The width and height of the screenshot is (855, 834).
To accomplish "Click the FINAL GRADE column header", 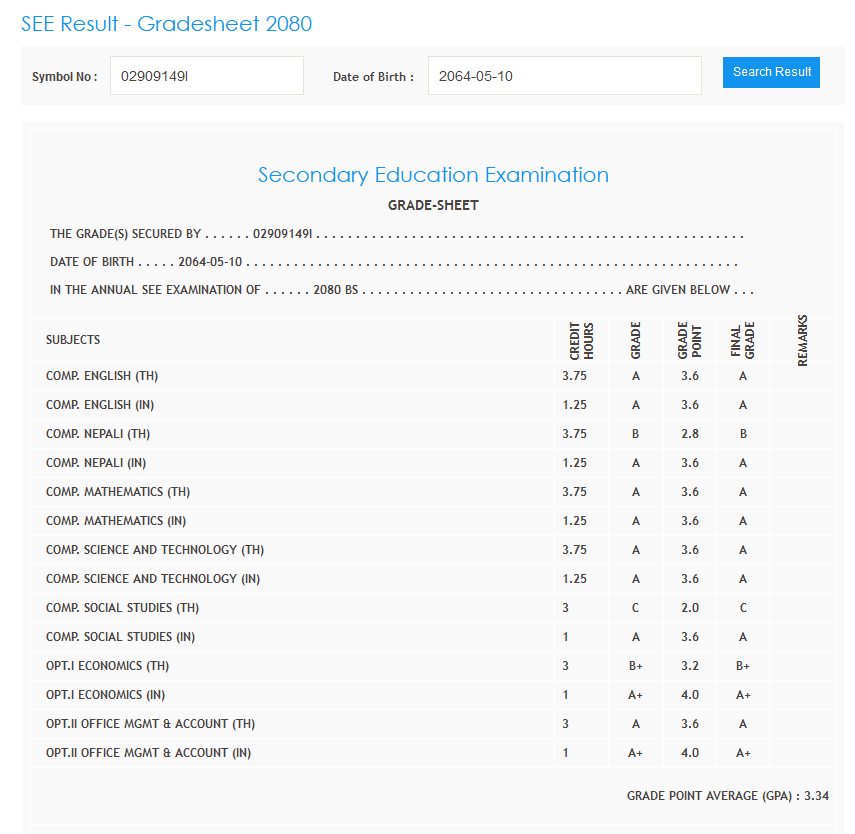I will 743,341.
